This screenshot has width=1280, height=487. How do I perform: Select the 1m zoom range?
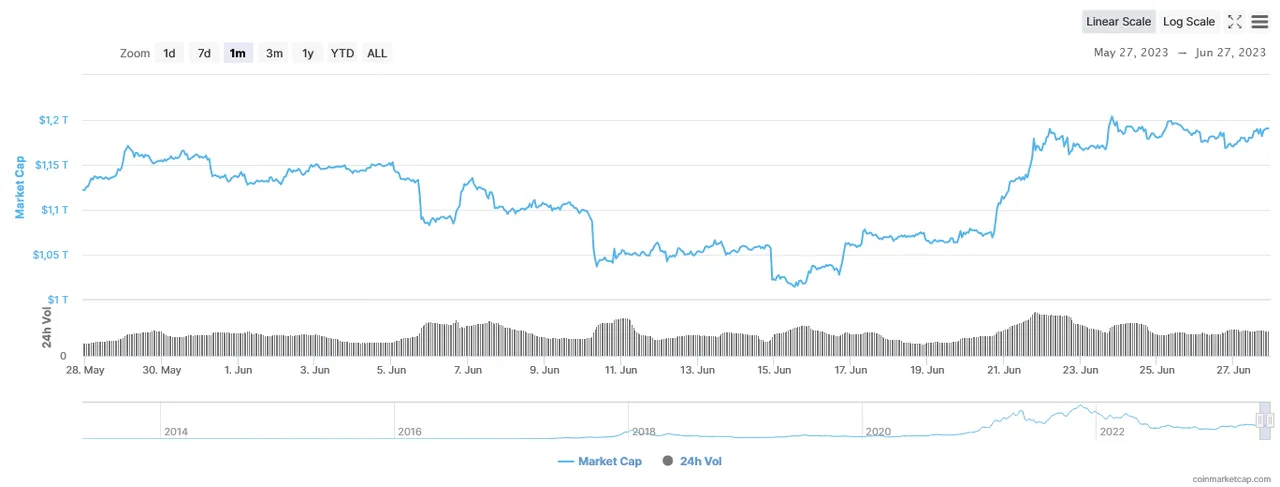tap(237, 53)
